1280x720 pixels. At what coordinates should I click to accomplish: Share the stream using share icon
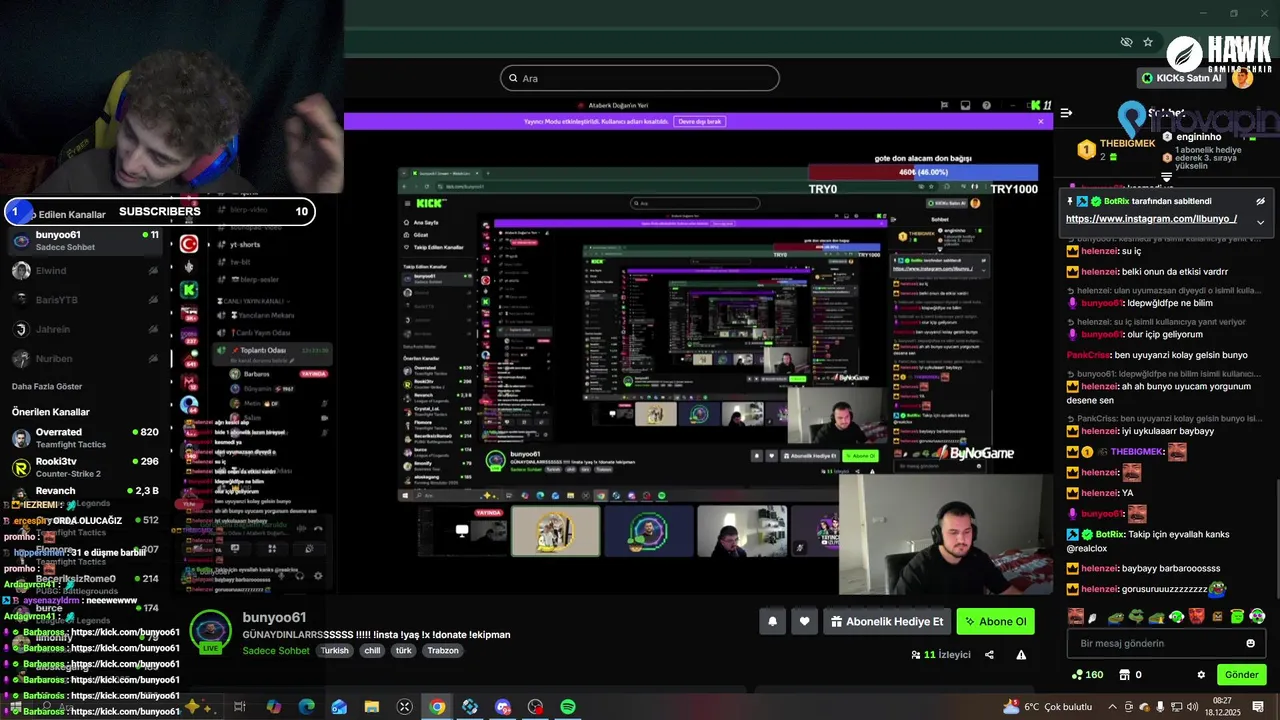point(989,655)
